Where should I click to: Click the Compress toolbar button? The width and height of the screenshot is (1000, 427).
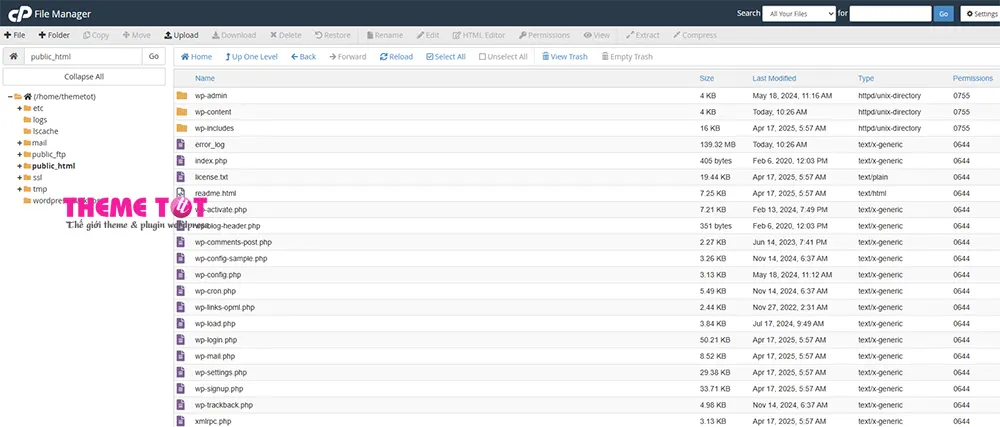695,35
